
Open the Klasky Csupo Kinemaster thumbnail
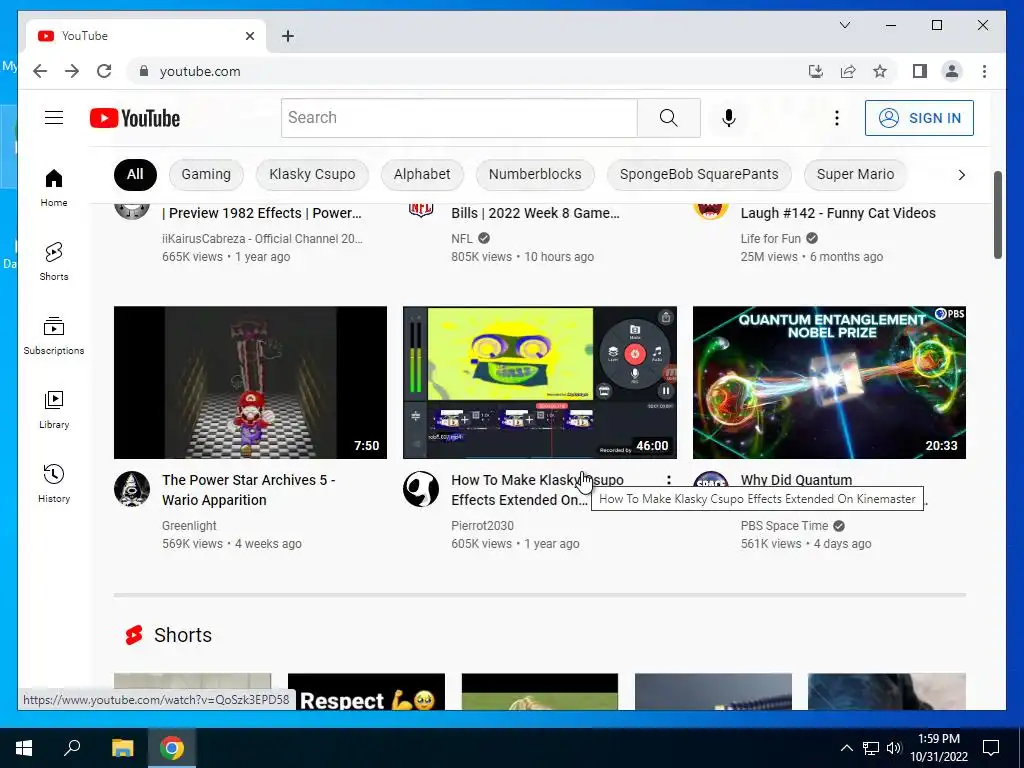(x=539, y=382)
